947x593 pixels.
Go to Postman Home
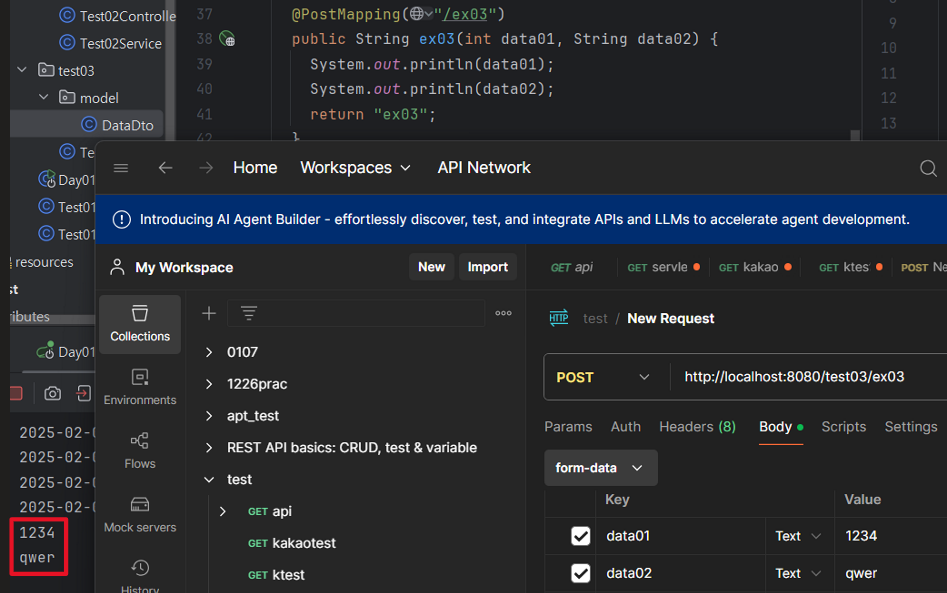tap(255, 168)
